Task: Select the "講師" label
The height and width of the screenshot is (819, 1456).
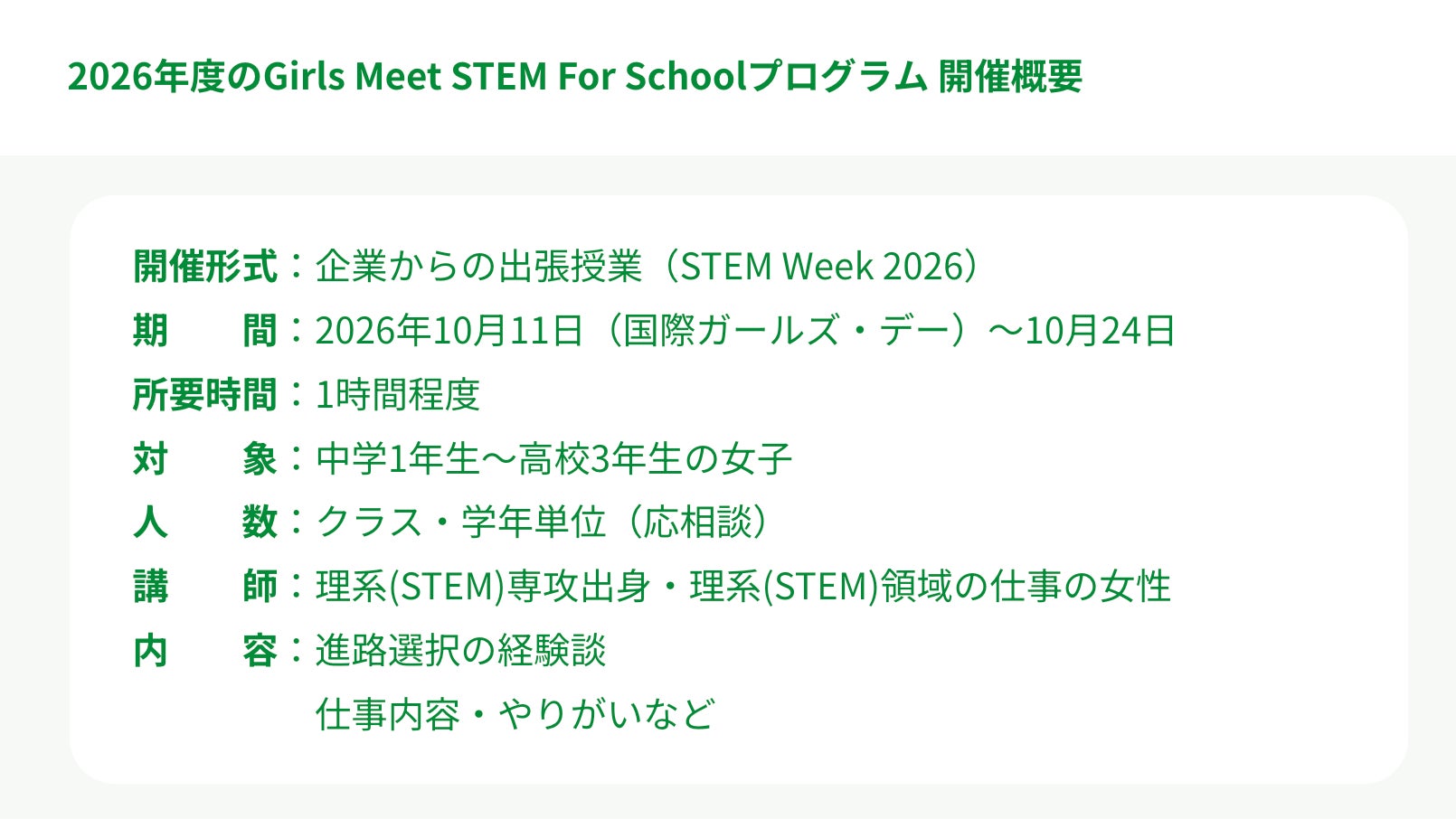Action: 205,587
